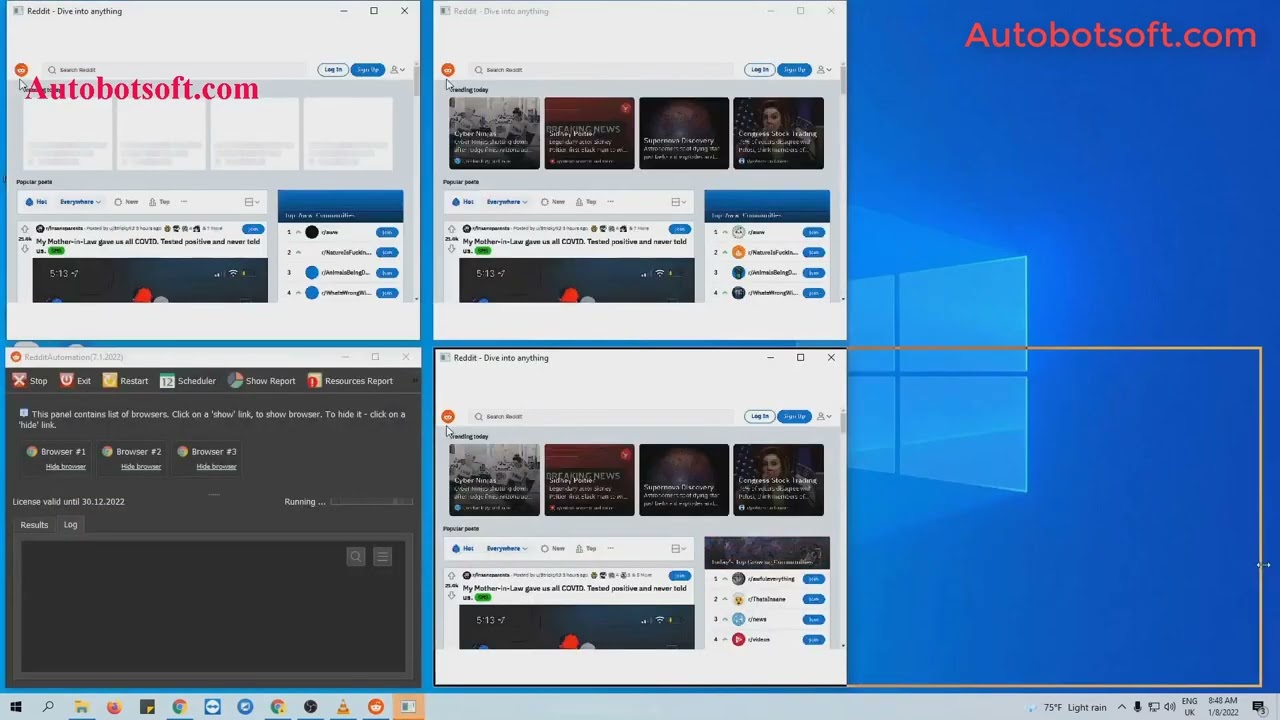Click the Stop icon in RedditAutomation toolbar
Image resolution: width=1280 pixels, height=720 pixels.
coord(19,381)
